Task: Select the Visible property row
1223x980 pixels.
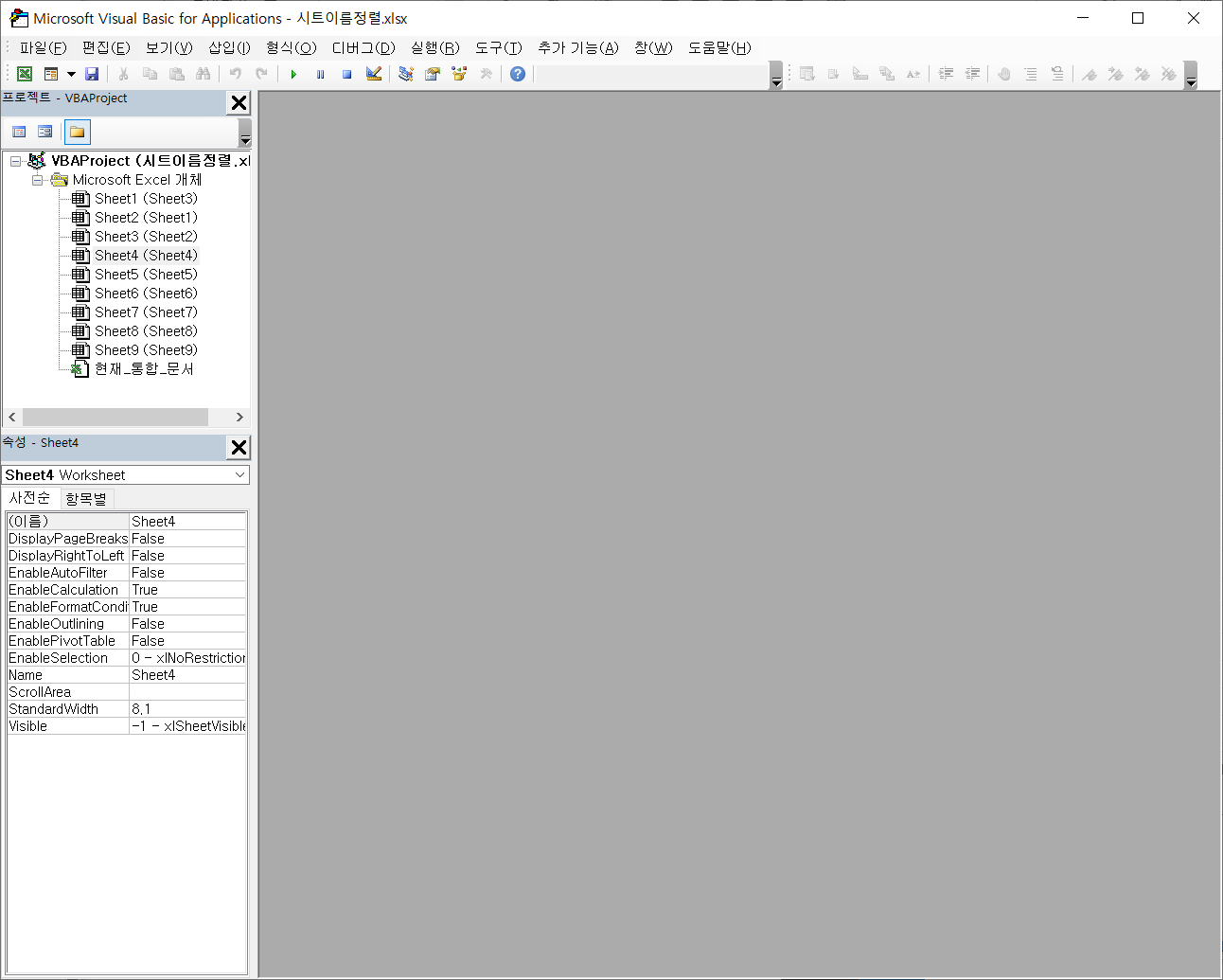Action: (126, 726)
